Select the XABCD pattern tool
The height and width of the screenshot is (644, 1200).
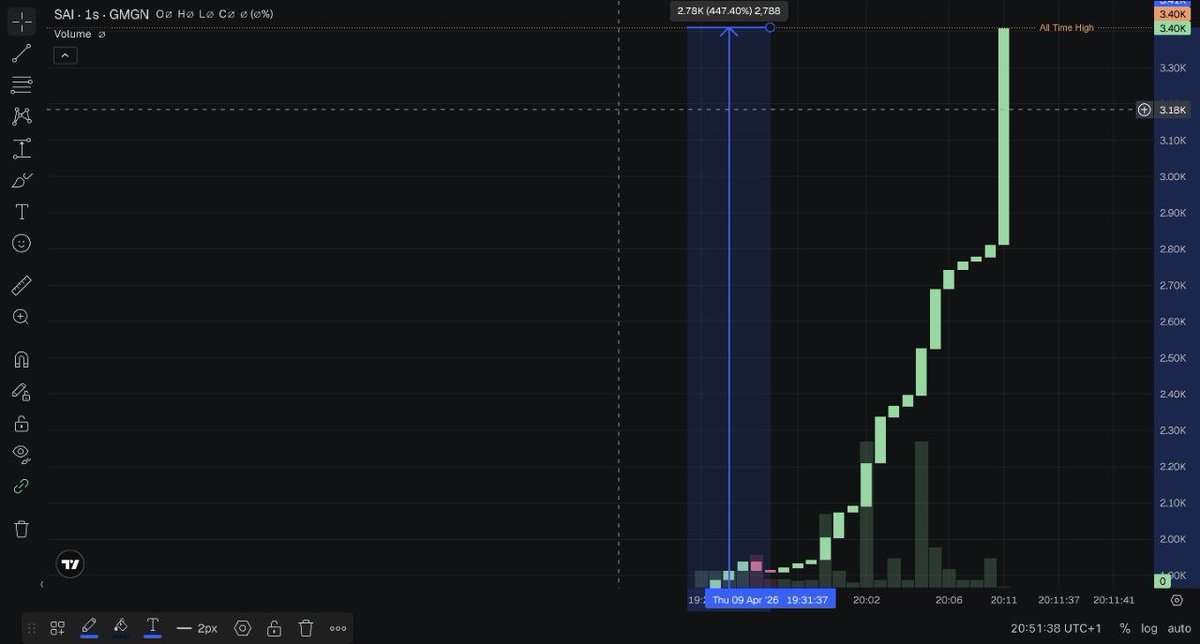[x=22, y=117]
